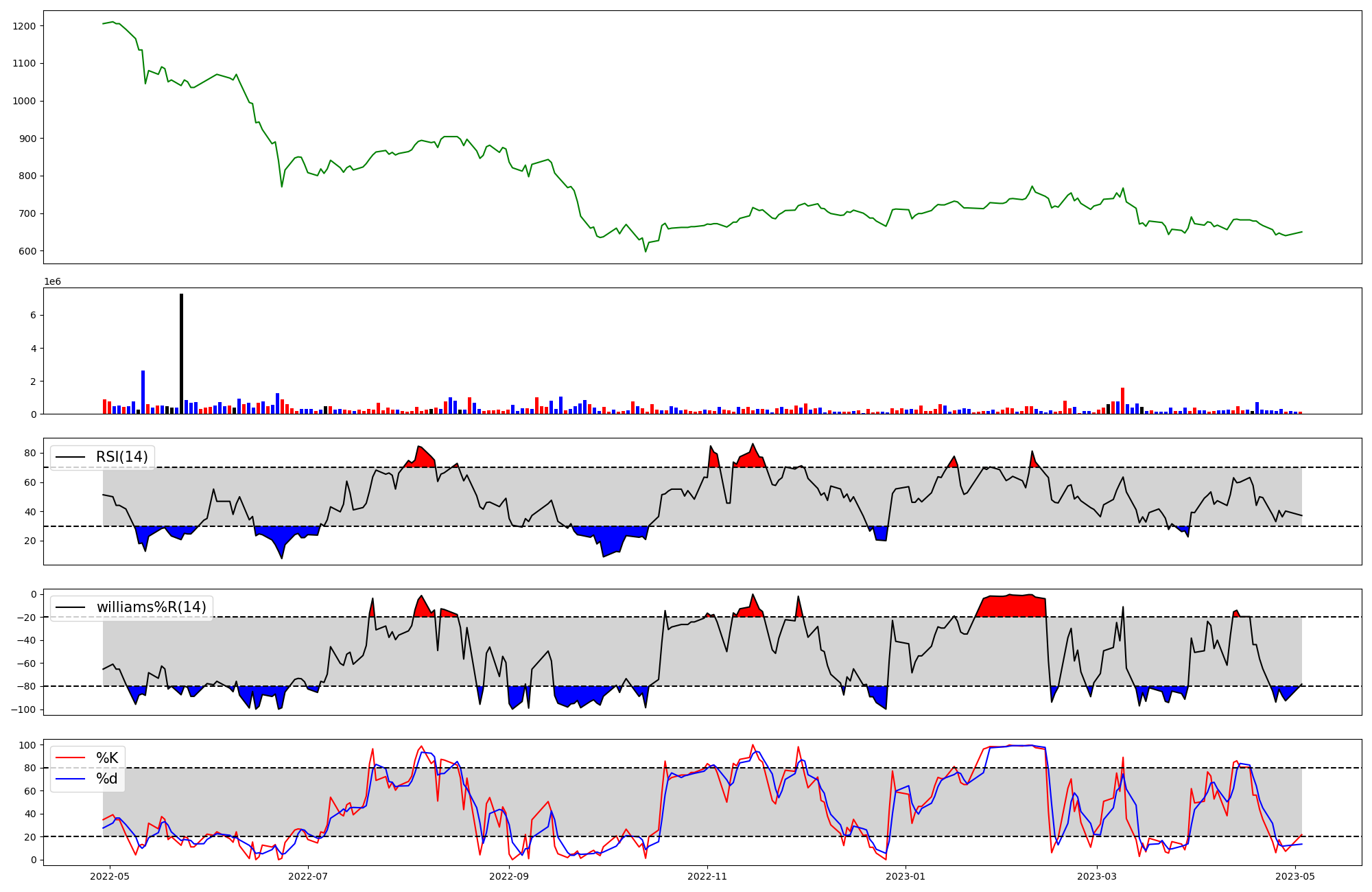Click the 100 tick on stochastic axis
1372x892 pixels.
(27, 745)
